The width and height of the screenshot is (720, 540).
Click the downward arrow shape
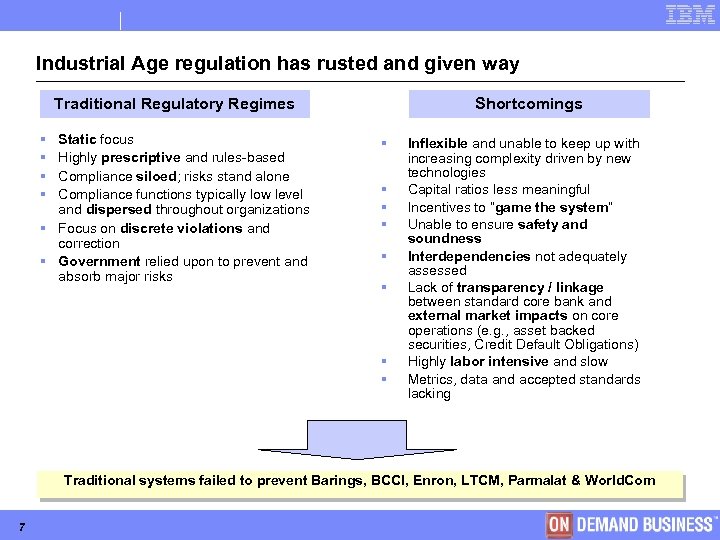tap(357, 440)
